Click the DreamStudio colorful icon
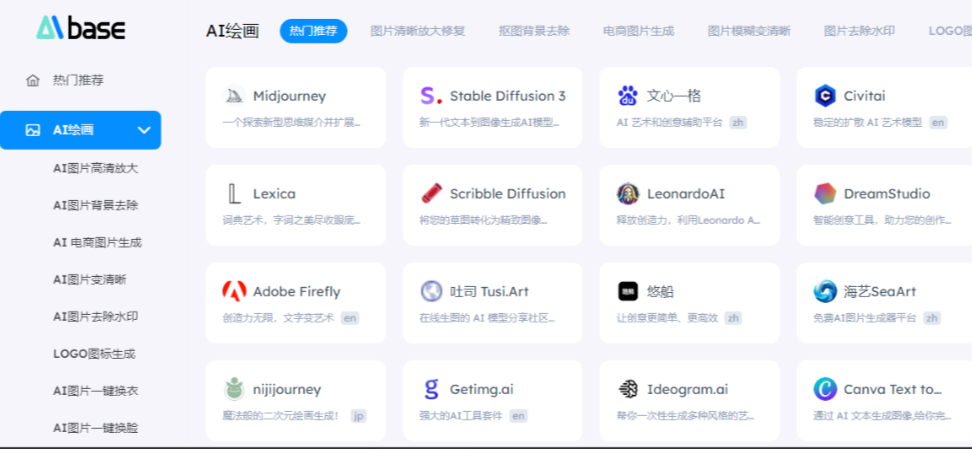Viewport: 972px width, 449px height. (x=825, y=193)
